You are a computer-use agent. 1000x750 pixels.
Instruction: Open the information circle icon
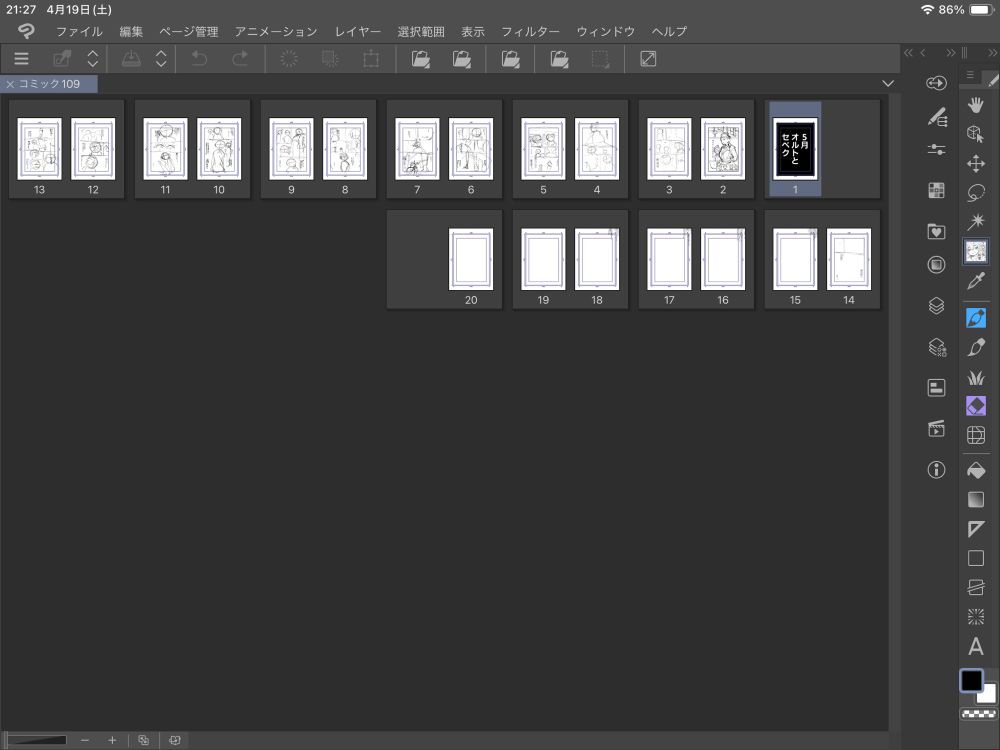click(936, 470)
